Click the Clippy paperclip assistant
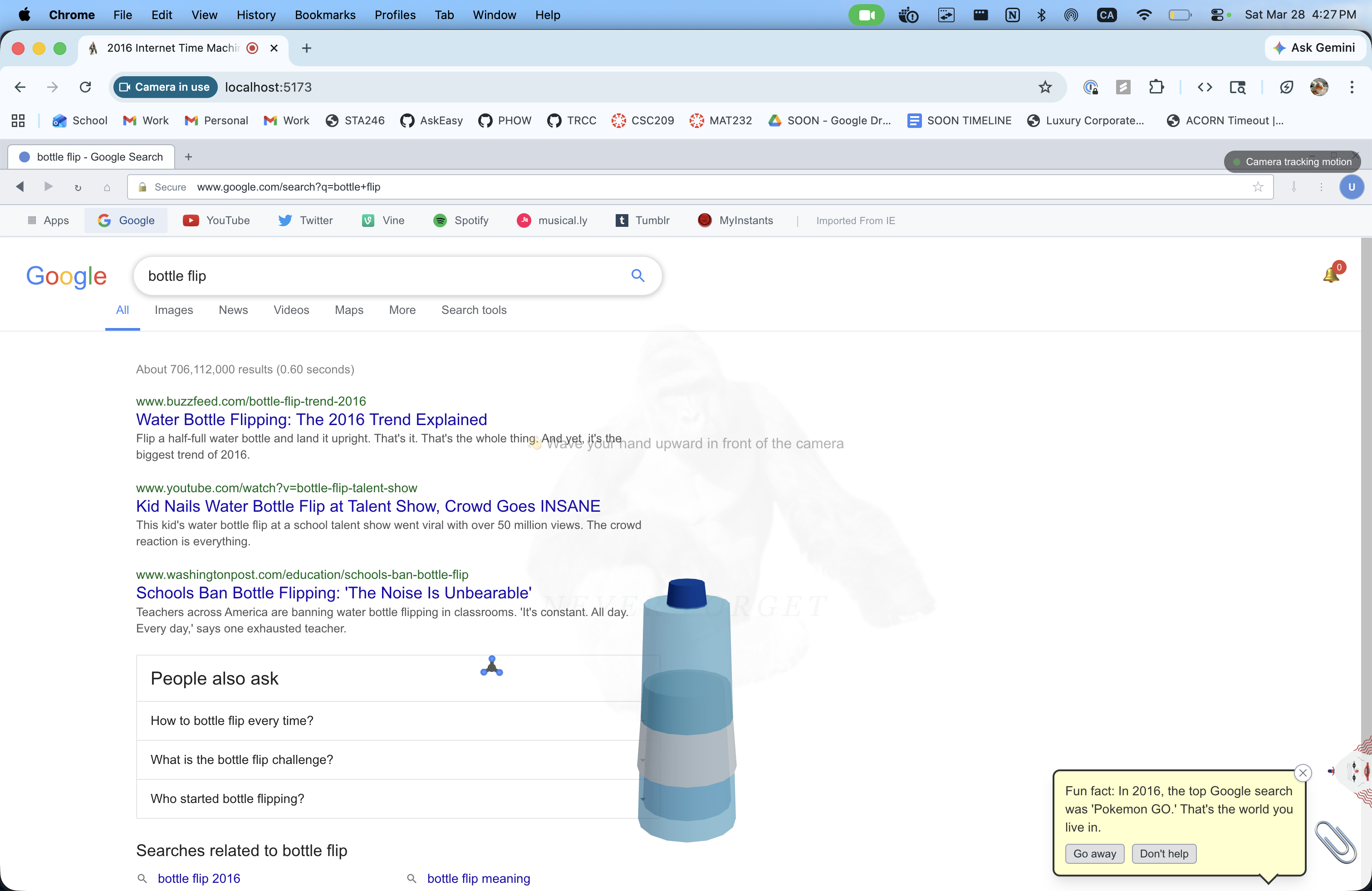 tap(1336, 842)
